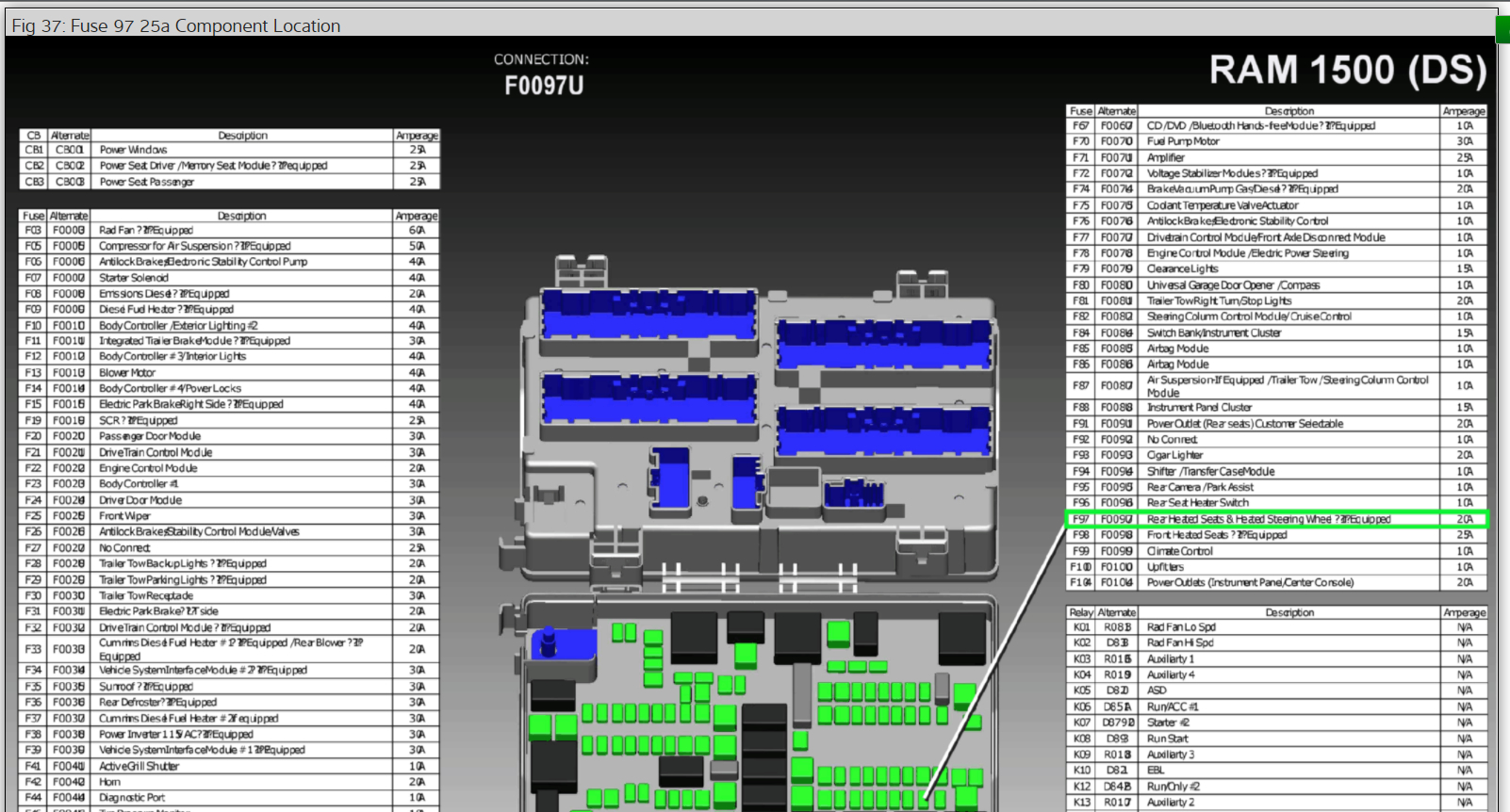Click the "Airbag Module" text in row F86

coord(1177,365)
